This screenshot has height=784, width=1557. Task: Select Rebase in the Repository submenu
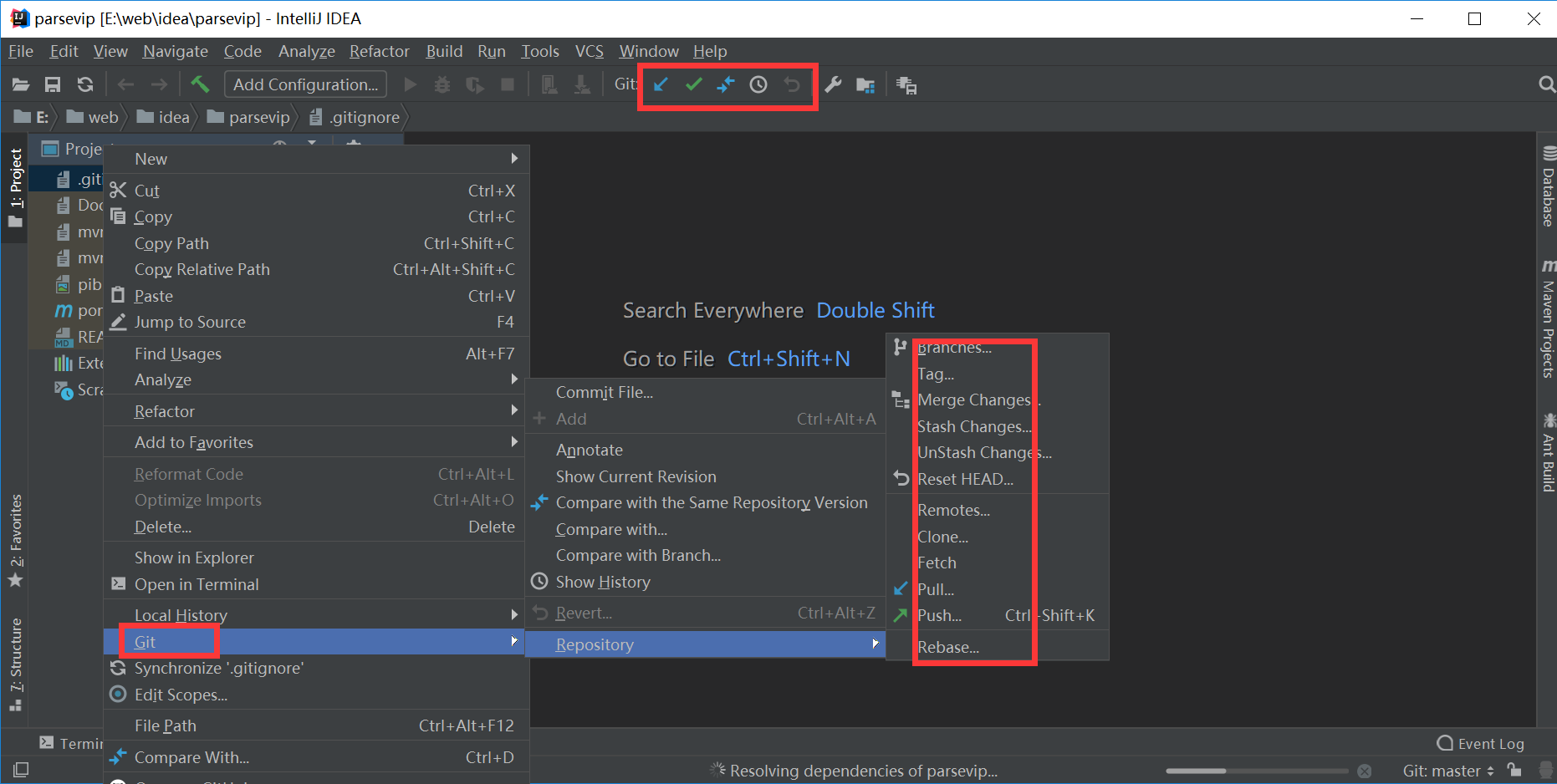point(998,647)
